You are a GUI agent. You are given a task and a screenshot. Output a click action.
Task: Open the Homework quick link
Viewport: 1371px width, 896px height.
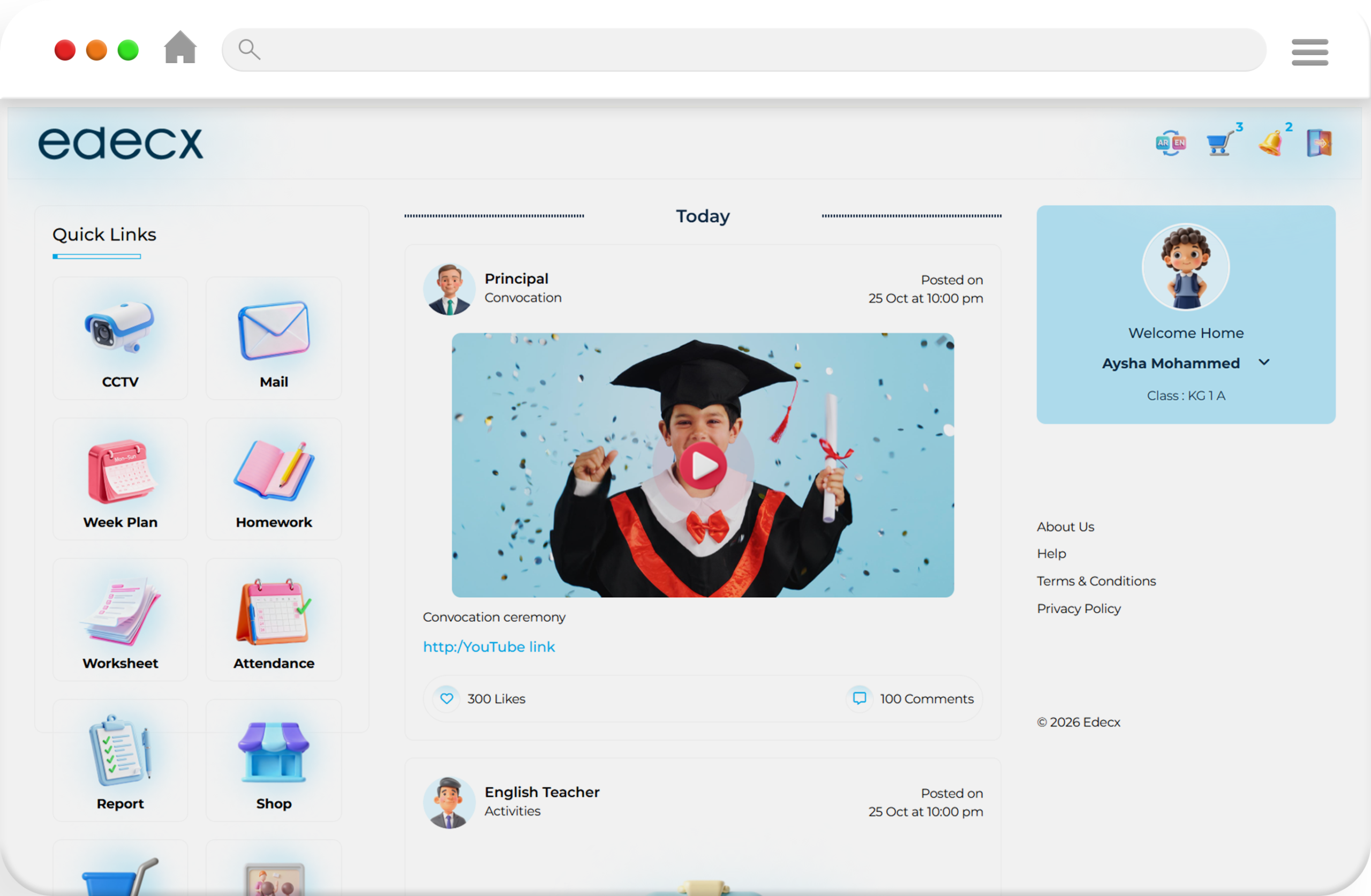[274, 479]
